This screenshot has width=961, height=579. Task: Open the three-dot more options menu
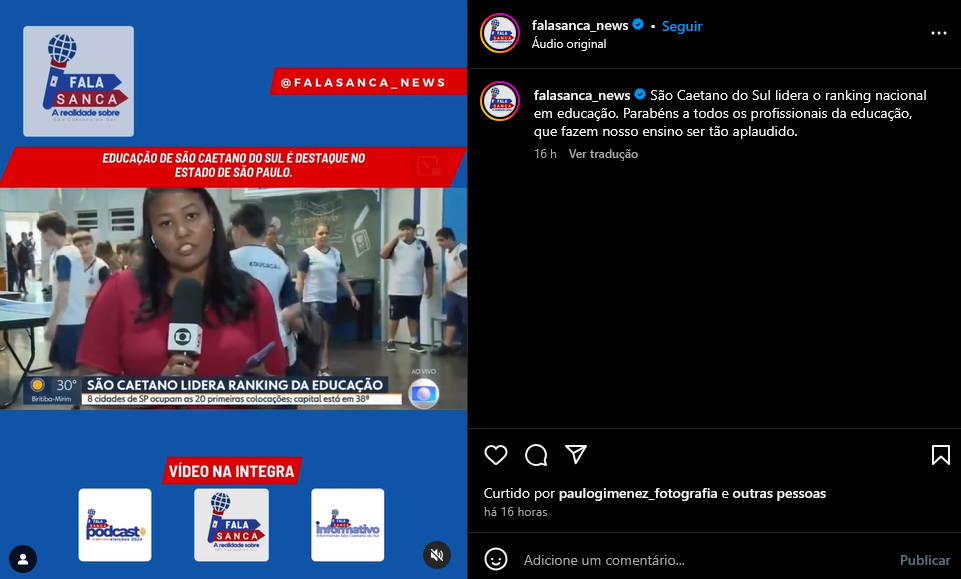(939, 33)
